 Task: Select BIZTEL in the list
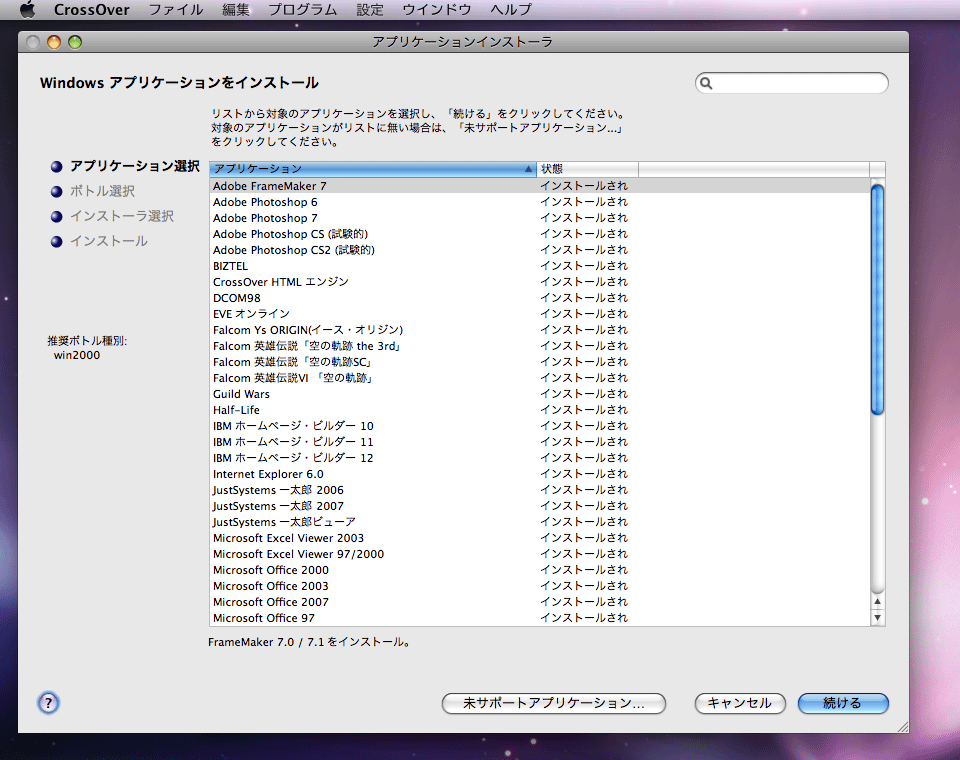539,266
